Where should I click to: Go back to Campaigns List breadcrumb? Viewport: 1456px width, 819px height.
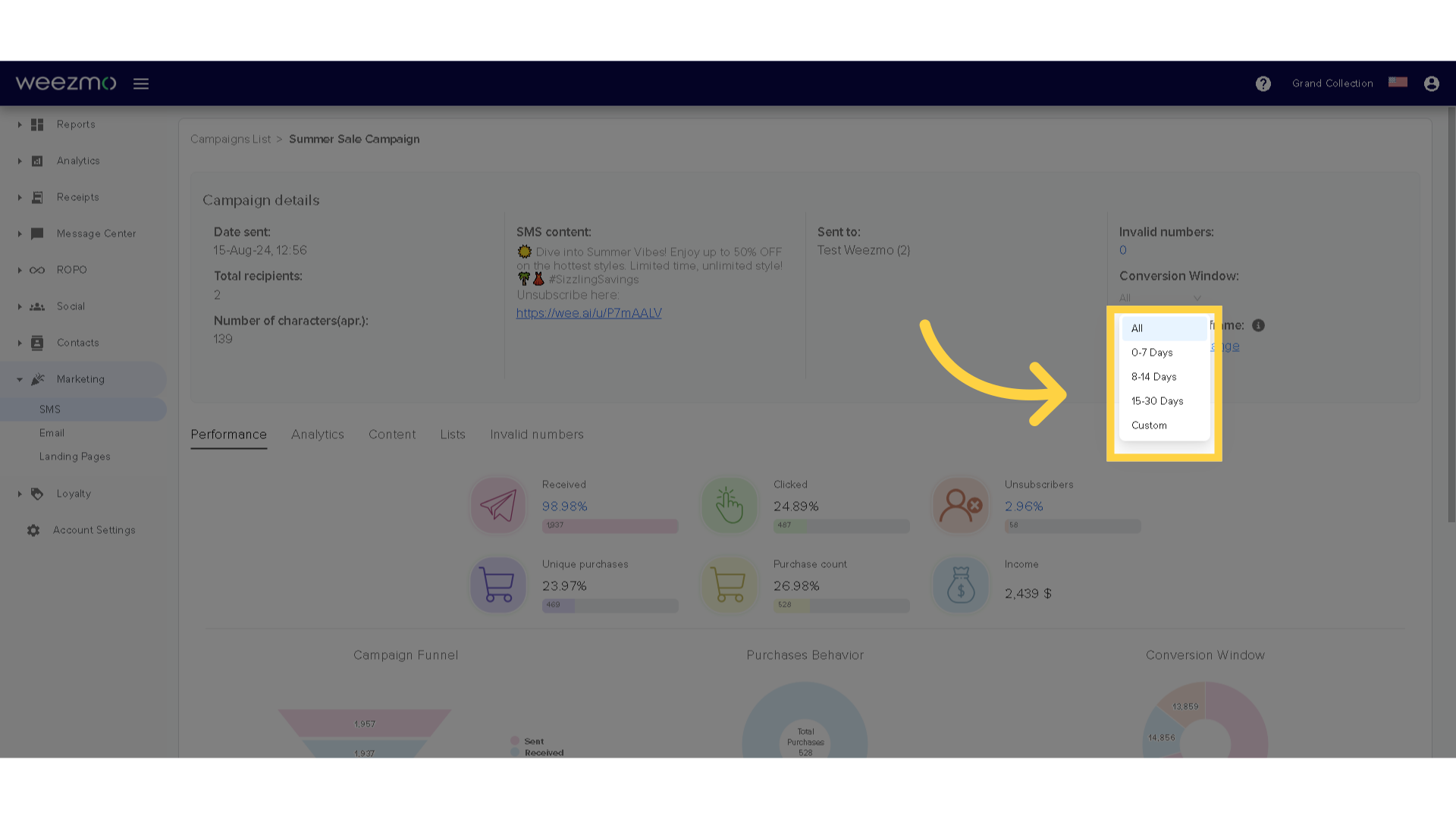coord(231,140)
